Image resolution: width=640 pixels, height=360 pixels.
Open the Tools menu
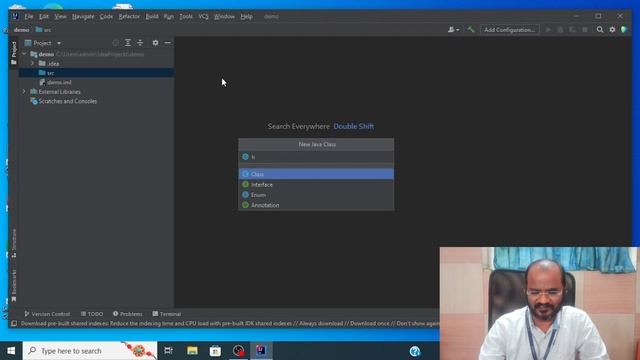pyautogui.click(x=186, y=17)
